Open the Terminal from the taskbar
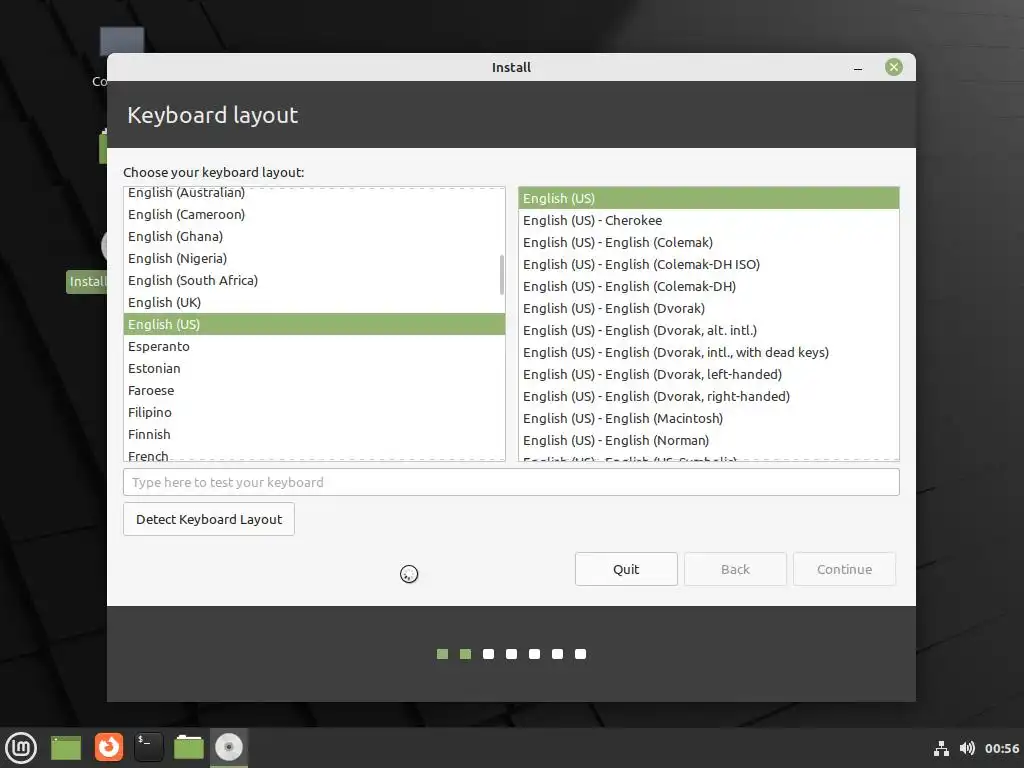The height and width of the screenshot is (768, 1024). 149,747
